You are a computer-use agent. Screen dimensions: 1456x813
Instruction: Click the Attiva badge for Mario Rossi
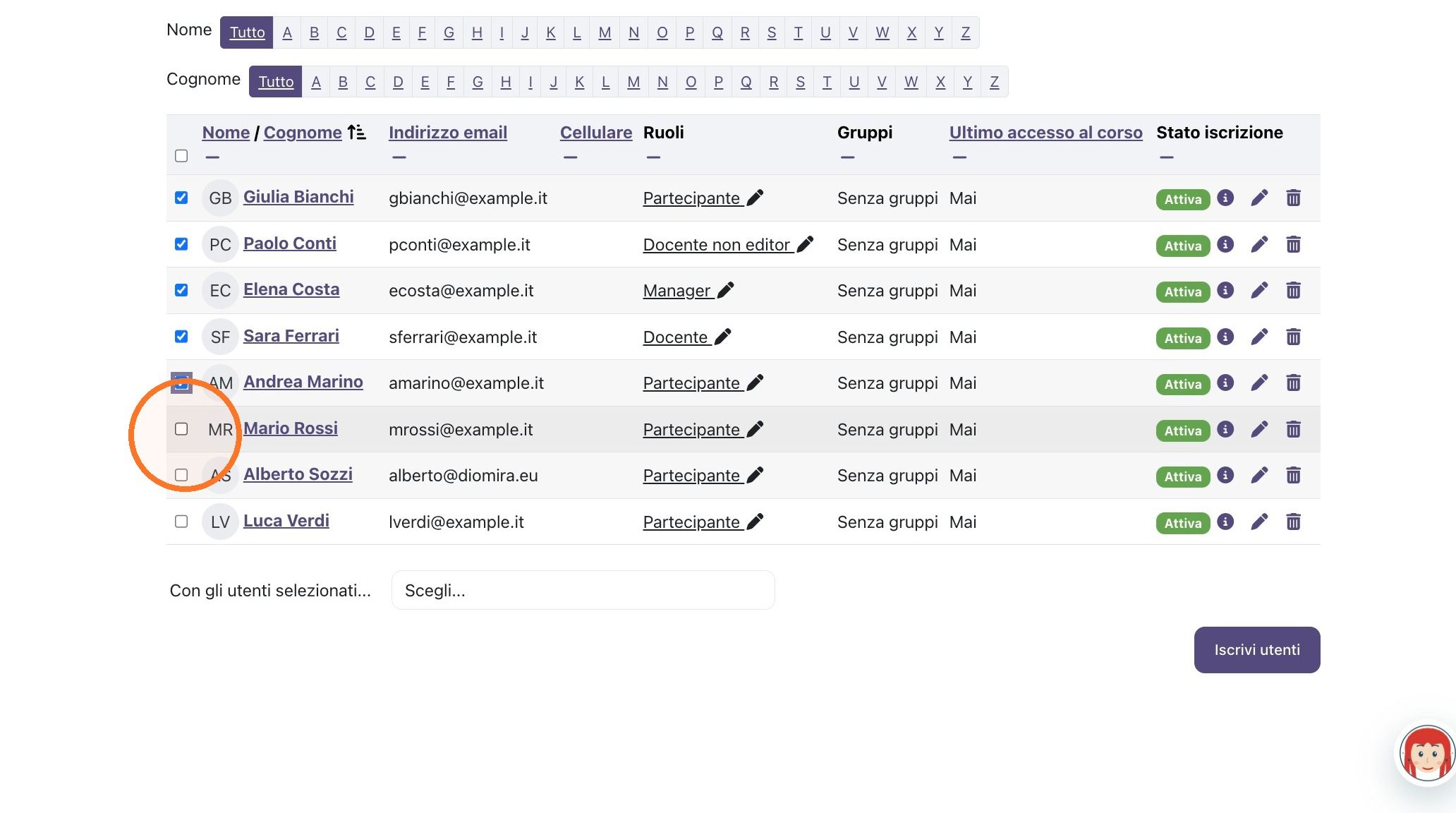click(1183, 430)
